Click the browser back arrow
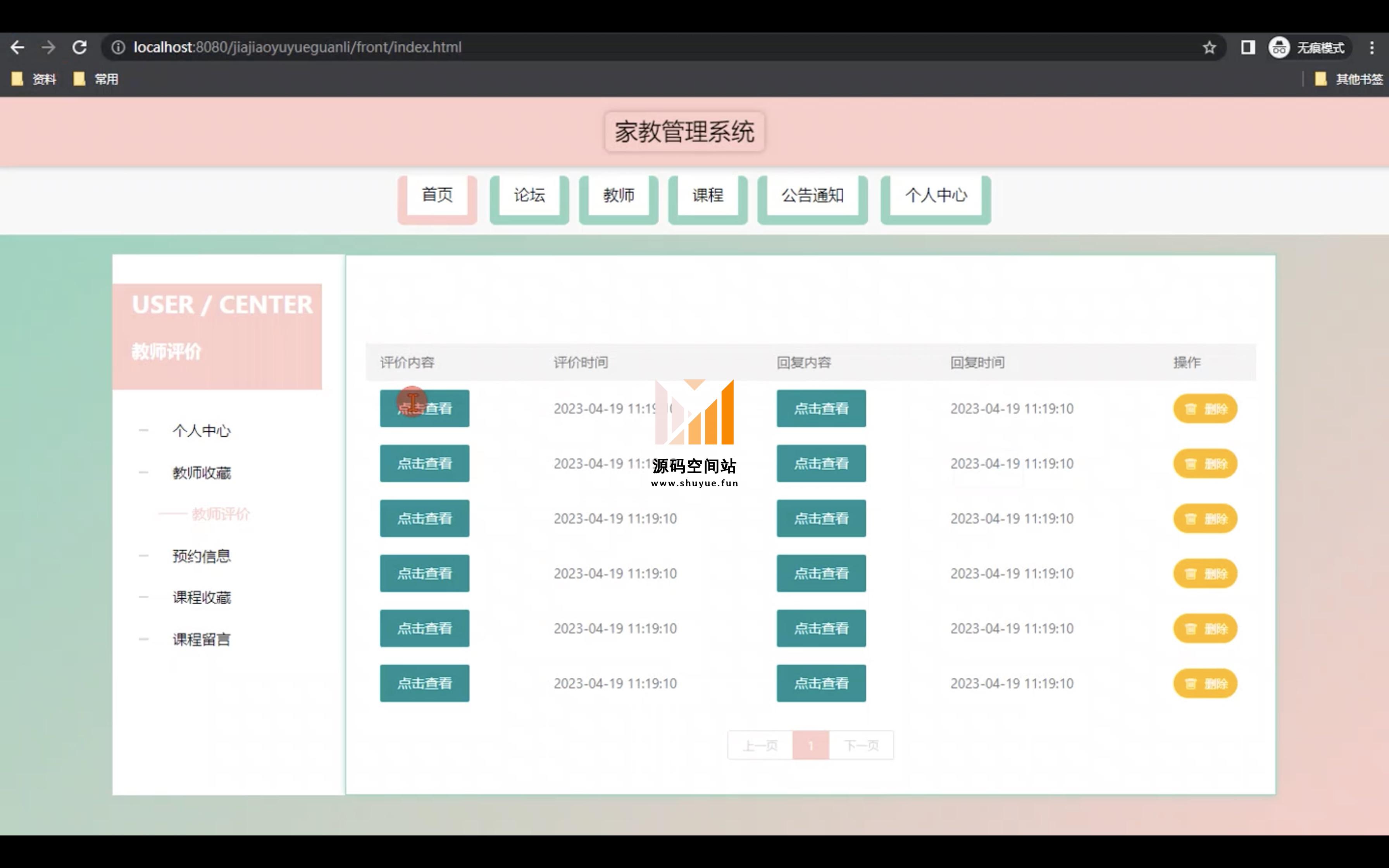This screenshot has width=1389, height=868. (x=17, y=47)
